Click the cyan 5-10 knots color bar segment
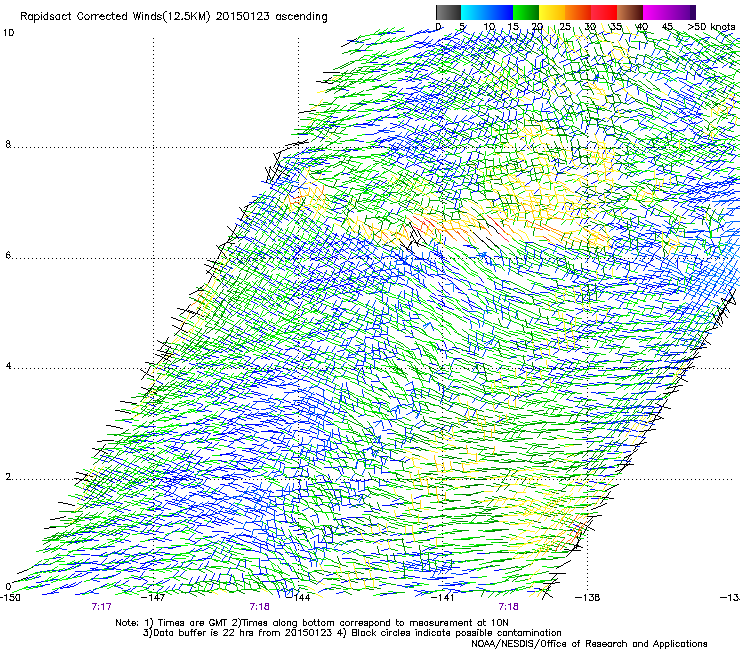This screenshot has width=740, height=650. click(474, 12)
